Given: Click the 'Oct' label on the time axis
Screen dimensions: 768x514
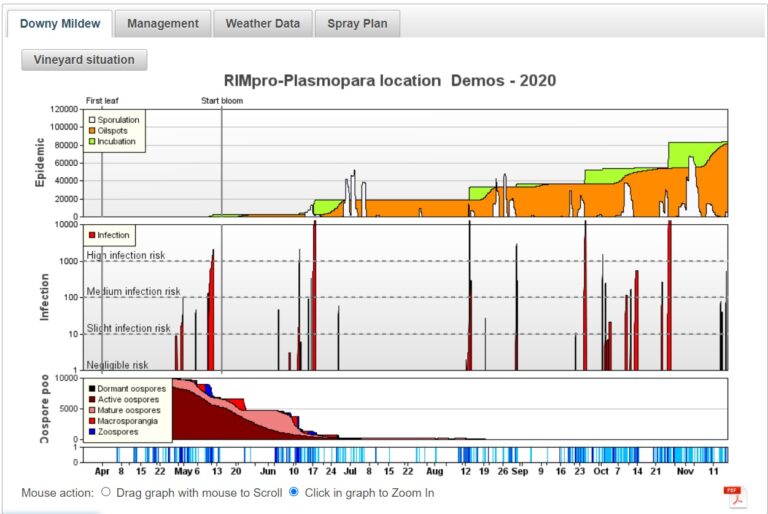Looking at the screenshot, I should click(600, 471).
